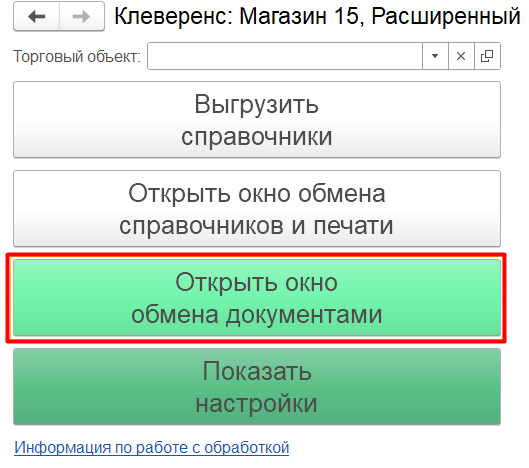Screen dimensions: 529x468
Task: Launch the highlighted green document exchange button
Action: coord(257,298)
